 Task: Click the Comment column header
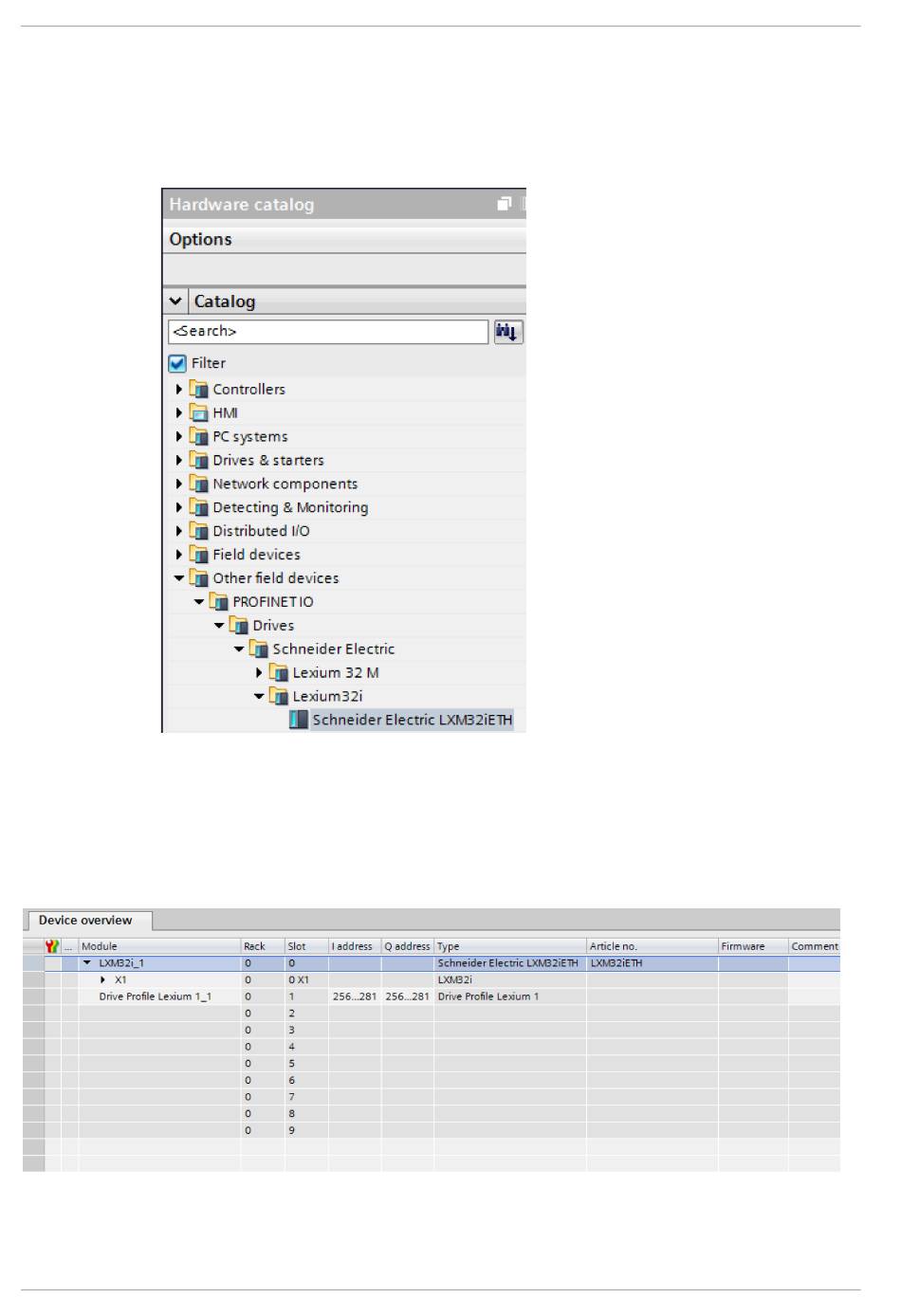(815, 946)
